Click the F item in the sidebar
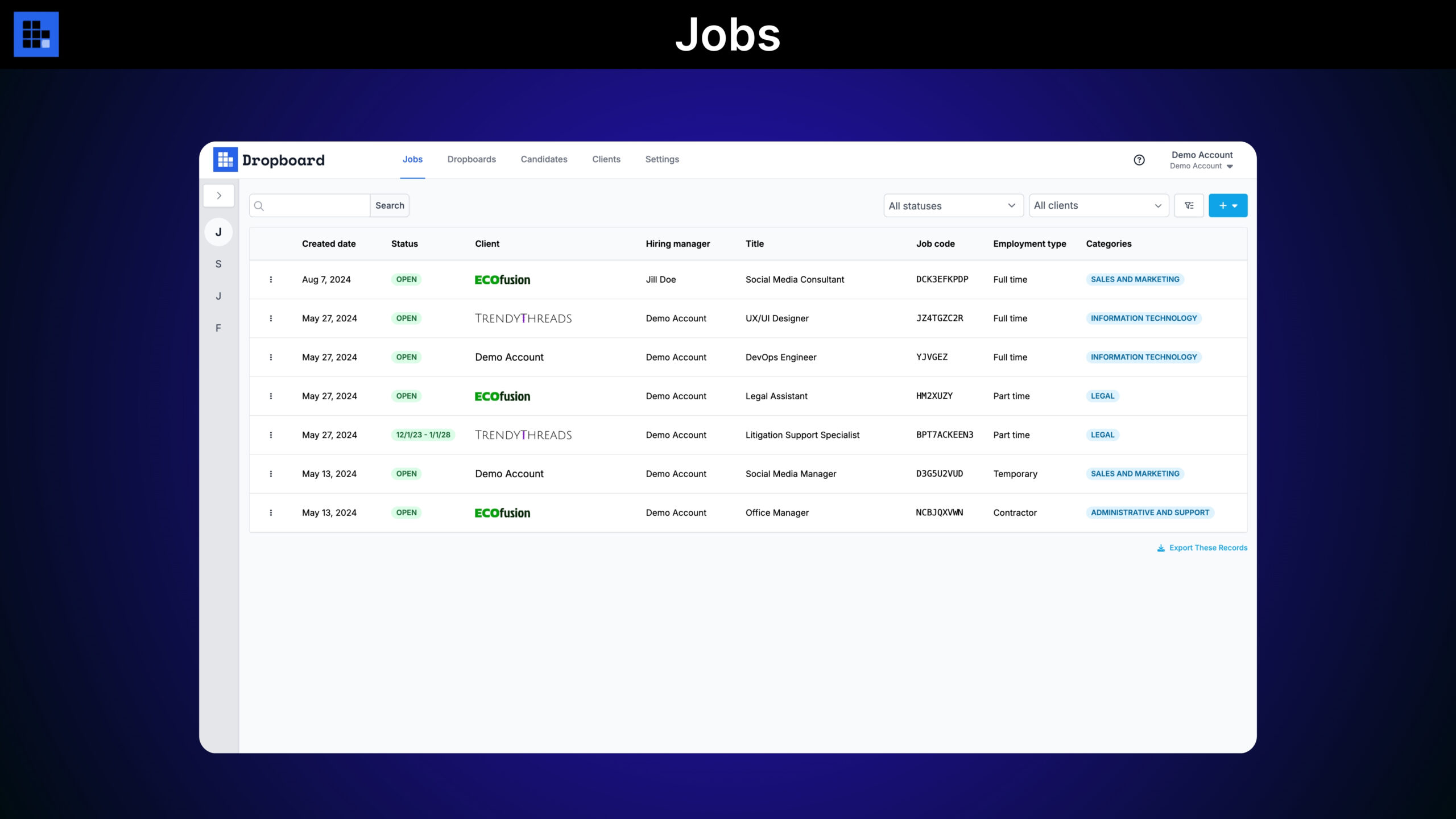1456x819 pixels. click(x=218, y=328)
